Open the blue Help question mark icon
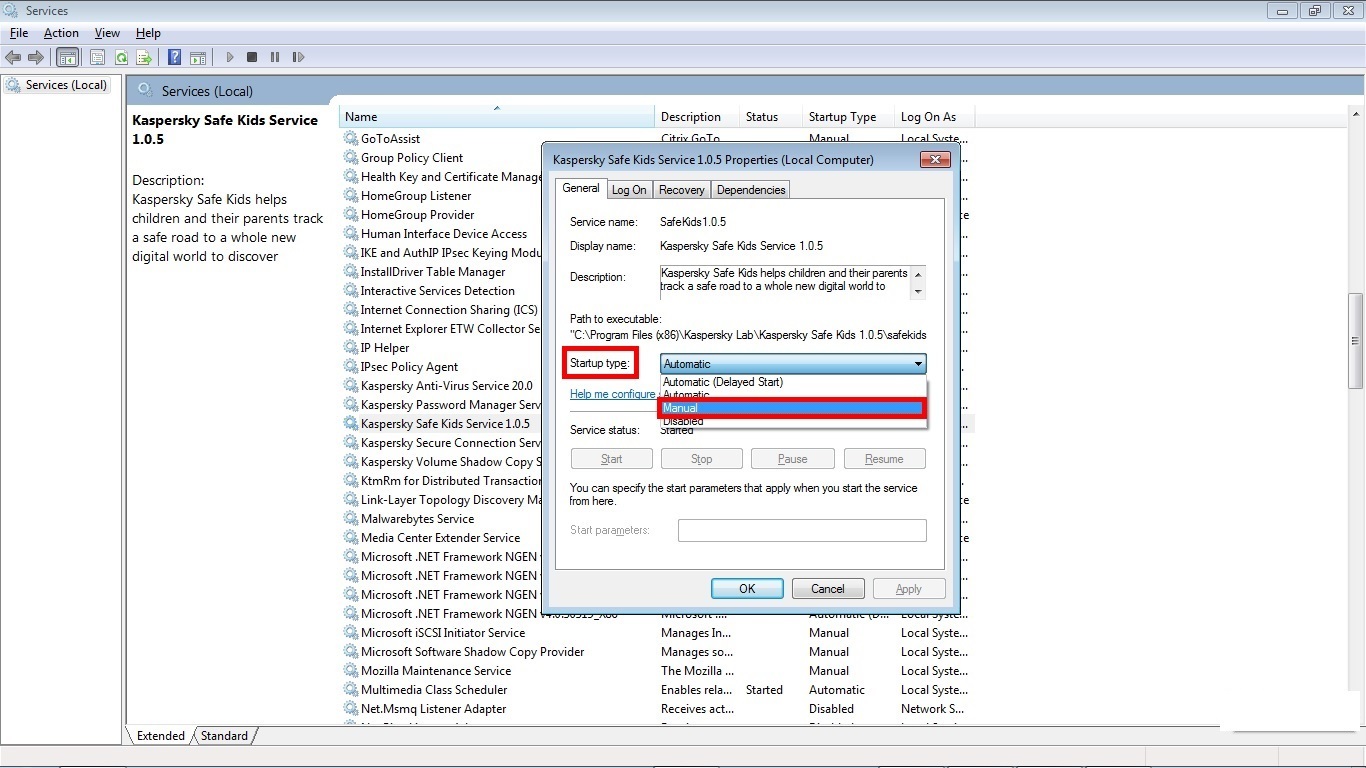The width and height of the screenshot is (1366, 768). [175, 58]
